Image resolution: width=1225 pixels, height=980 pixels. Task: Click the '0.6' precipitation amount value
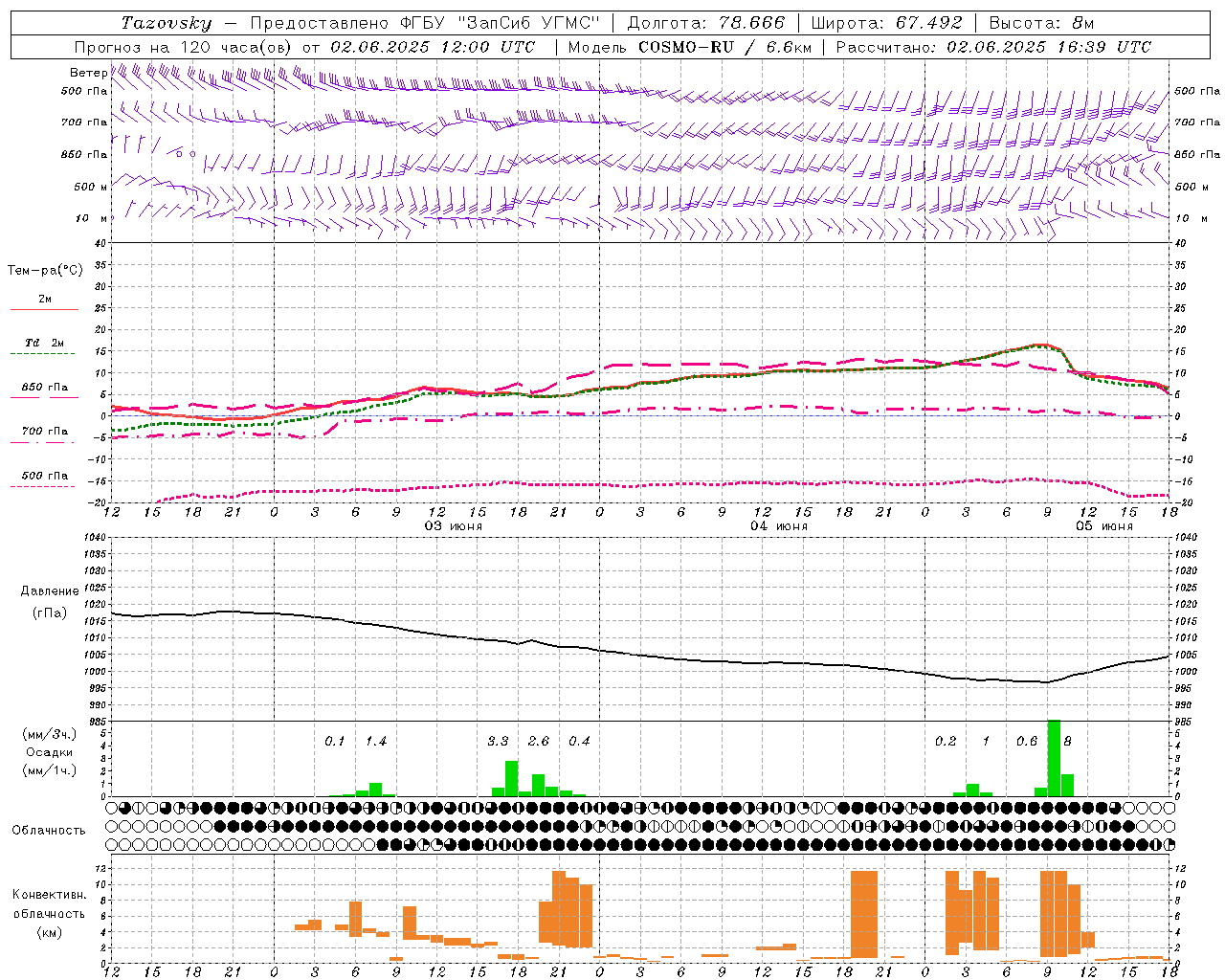click(x=1027, y=741)
